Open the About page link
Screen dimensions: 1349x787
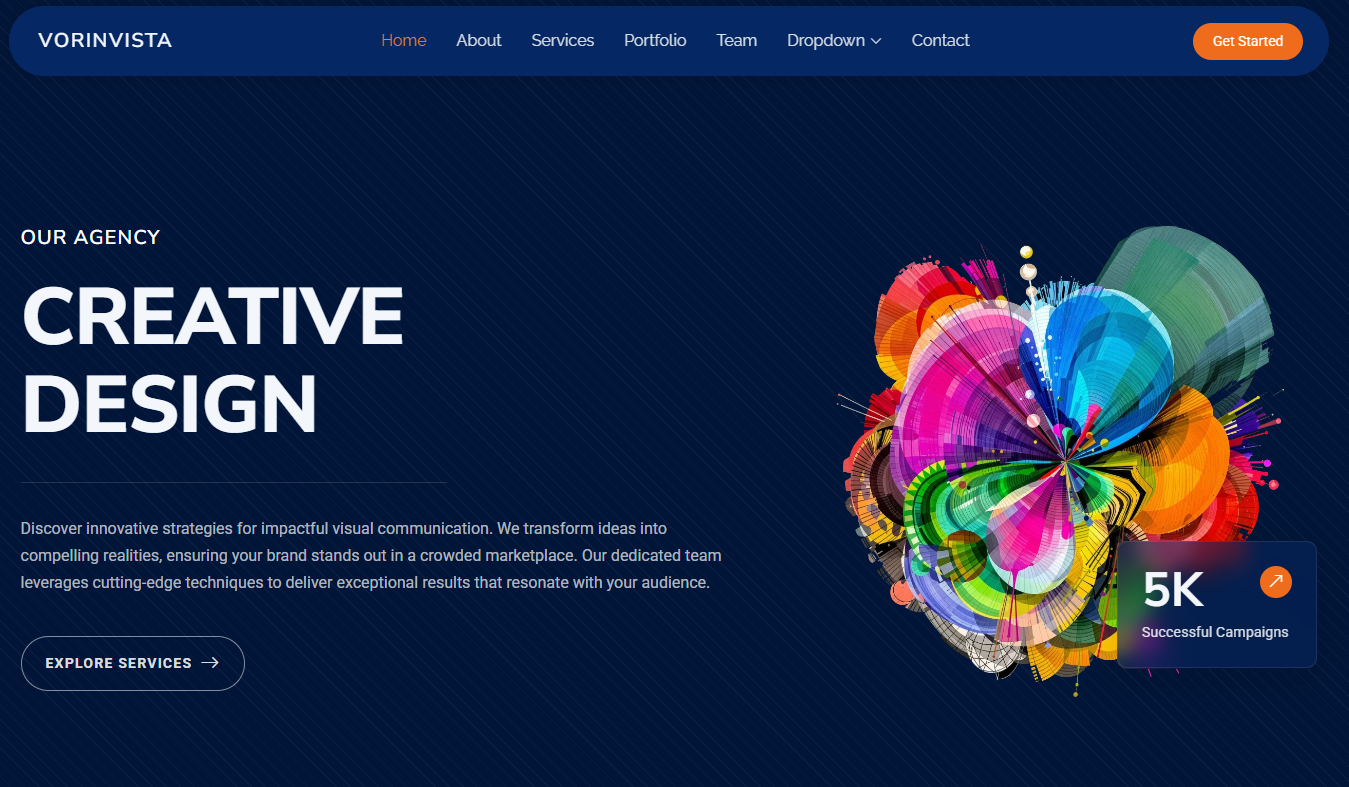coord(479,41)
